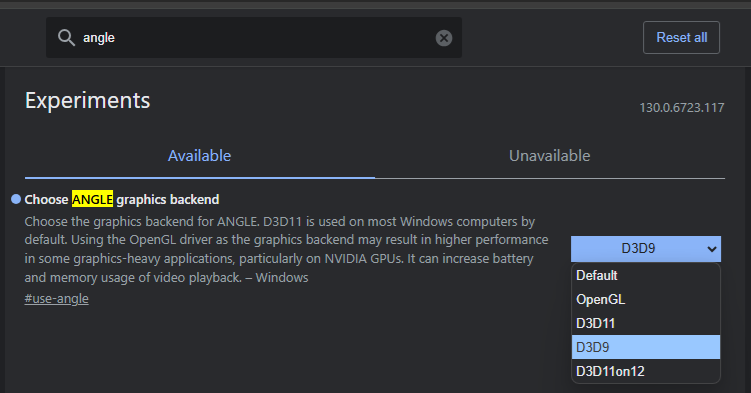Click the Reset all button

point(681,37)
